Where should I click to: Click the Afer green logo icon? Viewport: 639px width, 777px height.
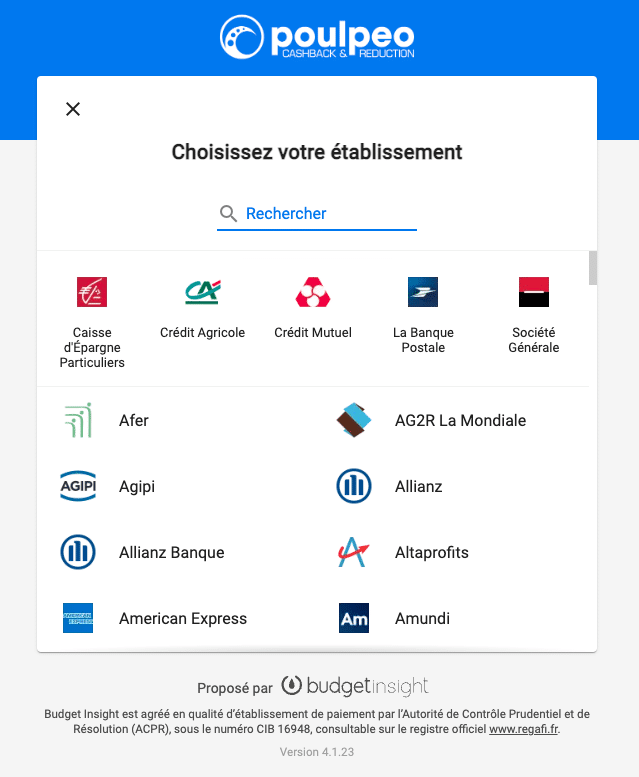coord(78,420)
